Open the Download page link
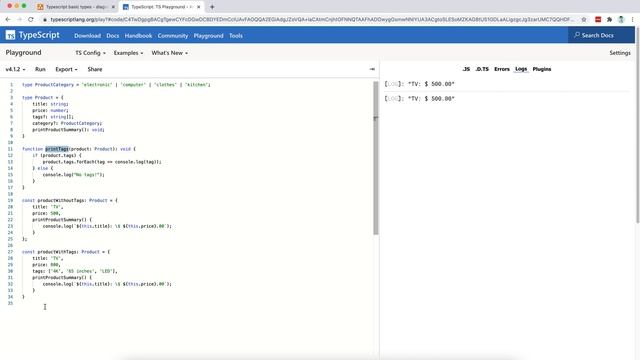Image resolution: width=640 pixels, height=360 pixels. coord(87,36)
